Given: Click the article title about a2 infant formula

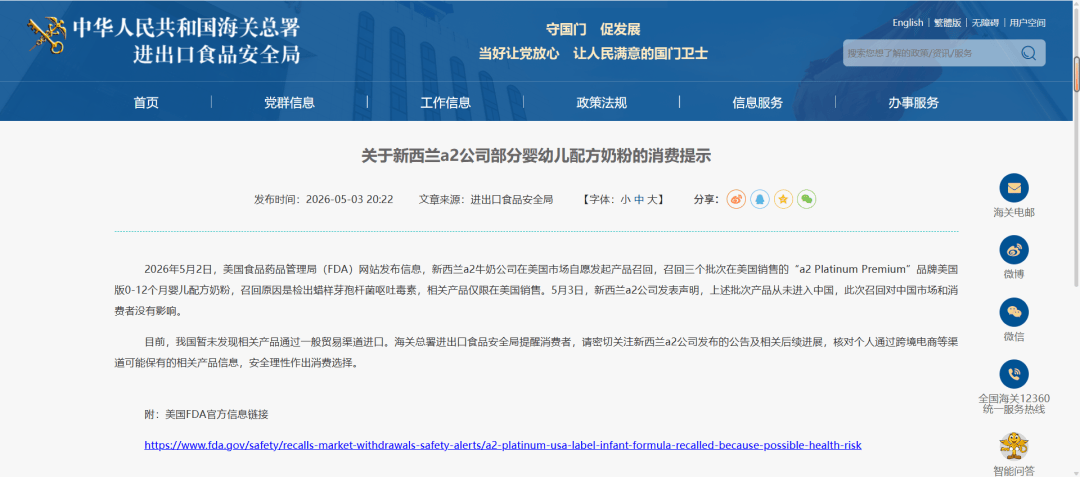Looking at the screenshot, I should pyautogui.click(x=536, y=156).
